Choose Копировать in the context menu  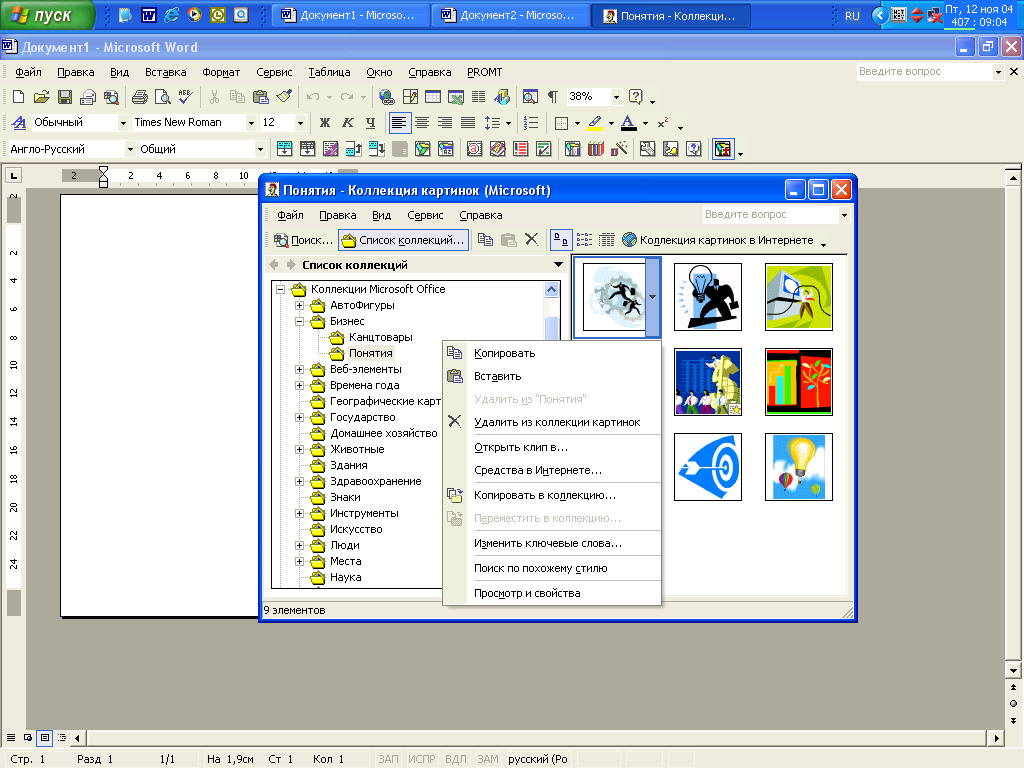[x=552, y=353]
